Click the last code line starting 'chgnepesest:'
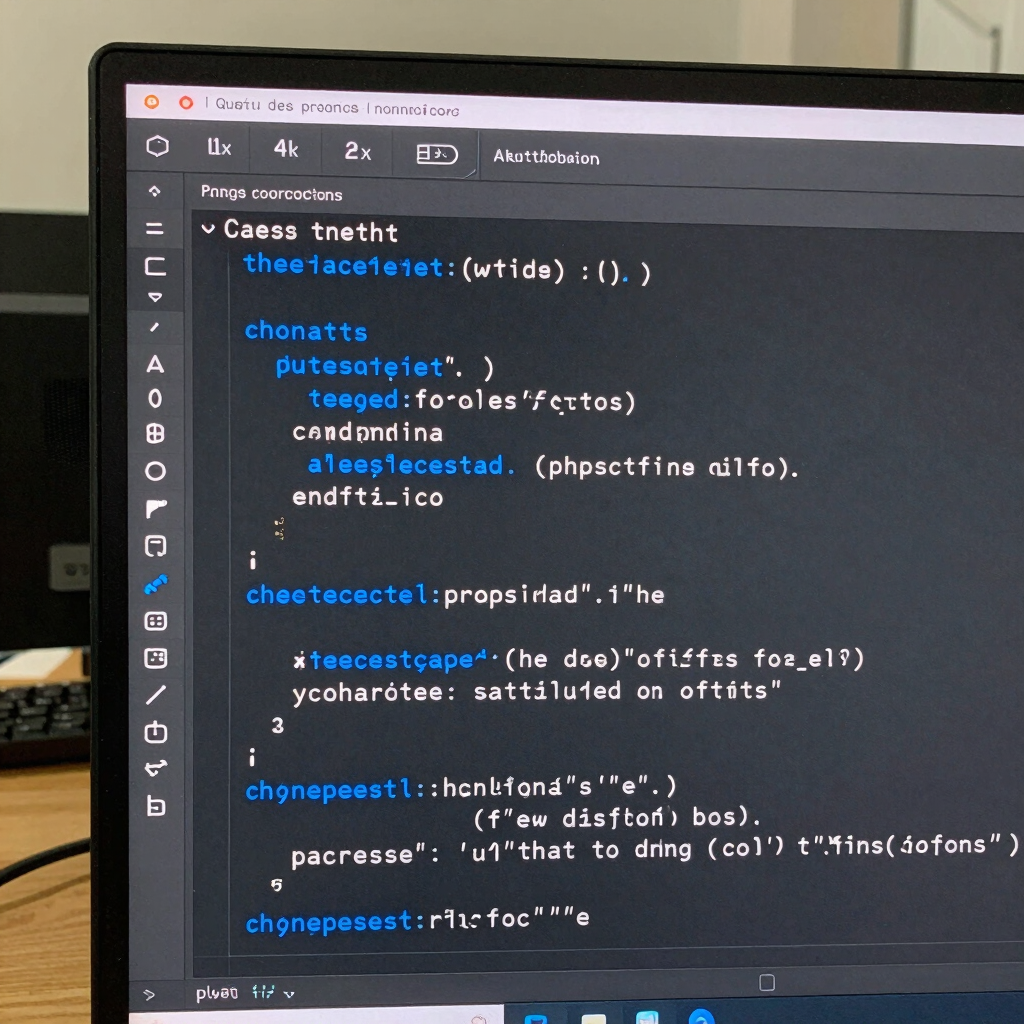The image size is (1024, 1024). (x=417, y=921)
